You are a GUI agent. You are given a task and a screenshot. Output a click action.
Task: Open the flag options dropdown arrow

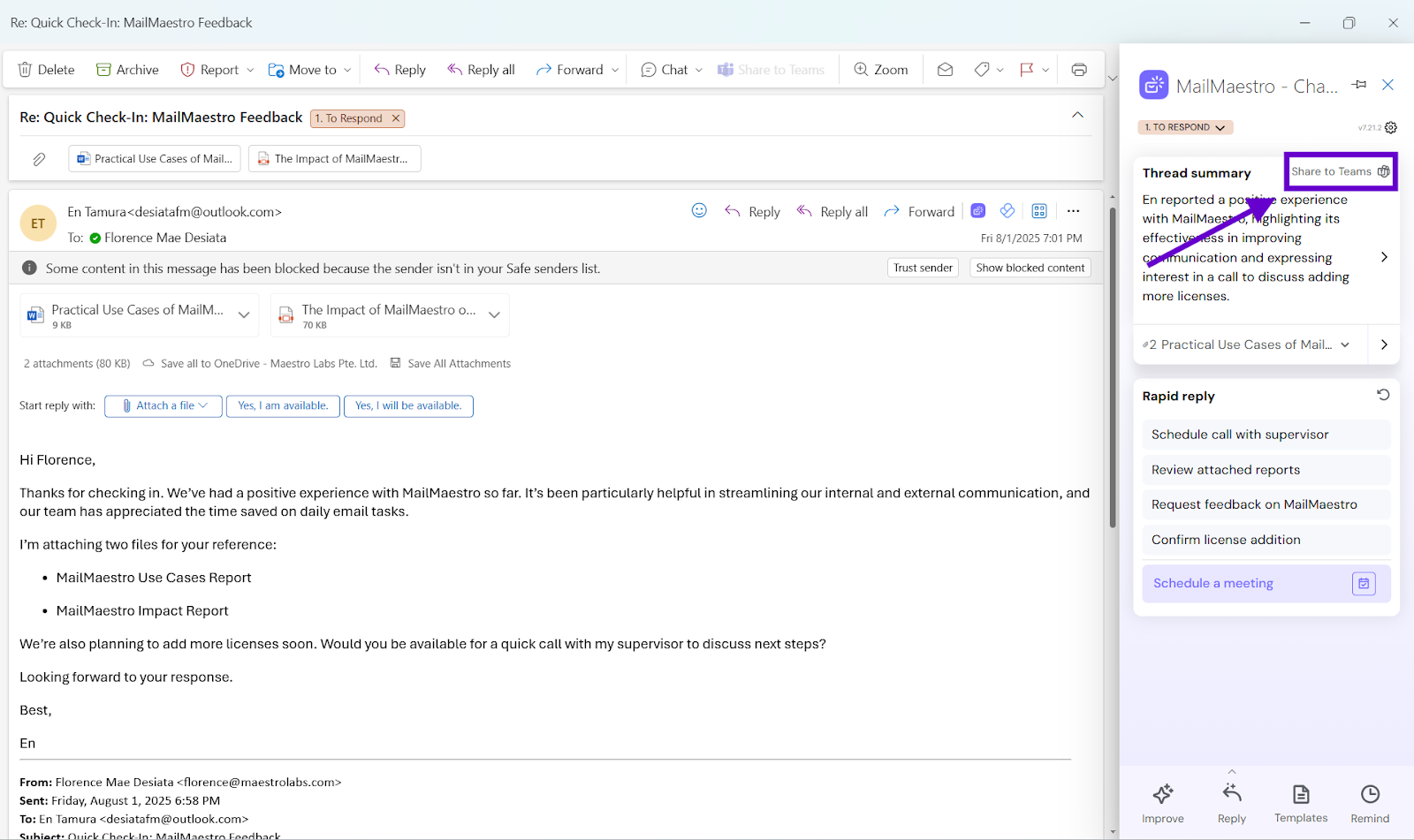pos(1045,70)
